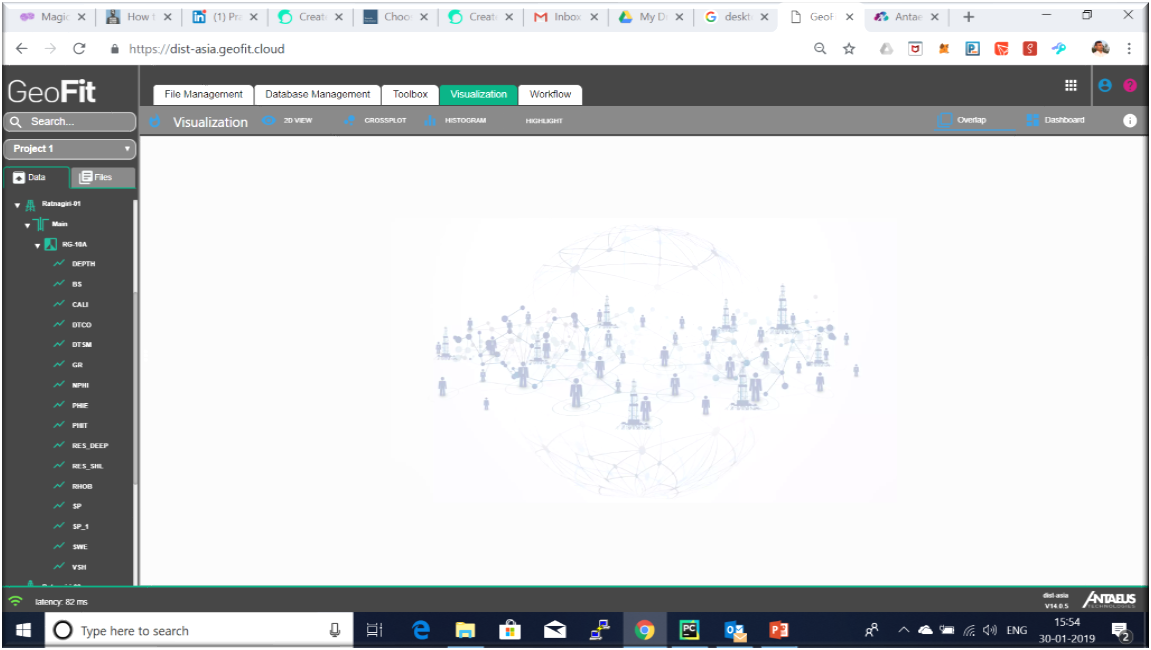Screen dimensions: 1151x650
Task: Select the PHIT curve
Action: 80,425
